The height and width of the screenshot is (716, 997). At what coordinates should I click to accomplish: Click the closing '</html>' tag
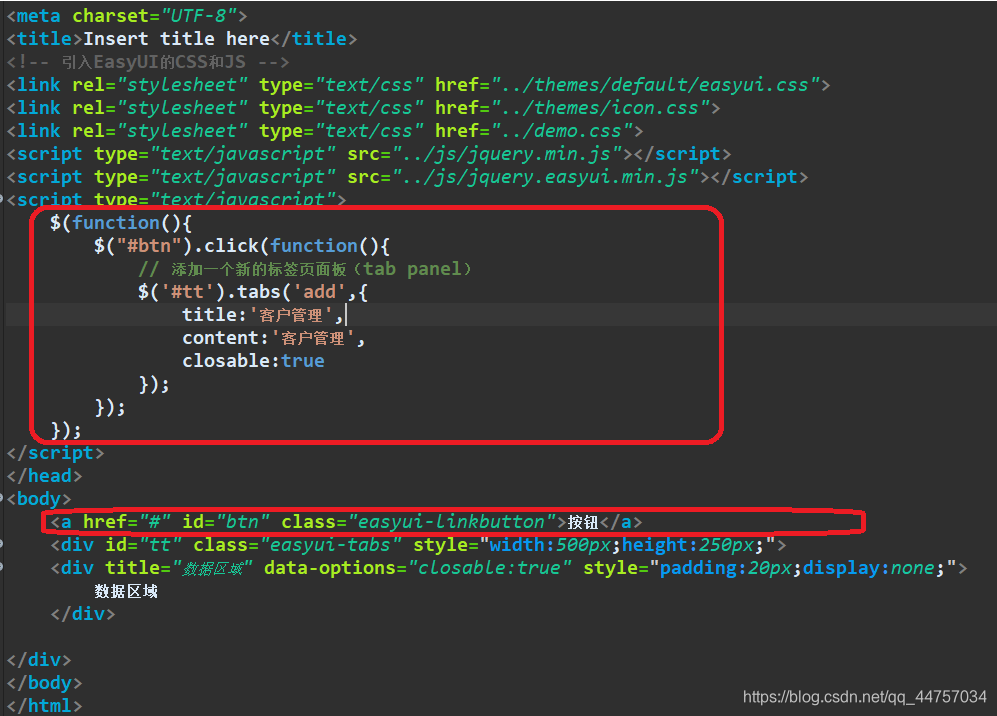45,705
